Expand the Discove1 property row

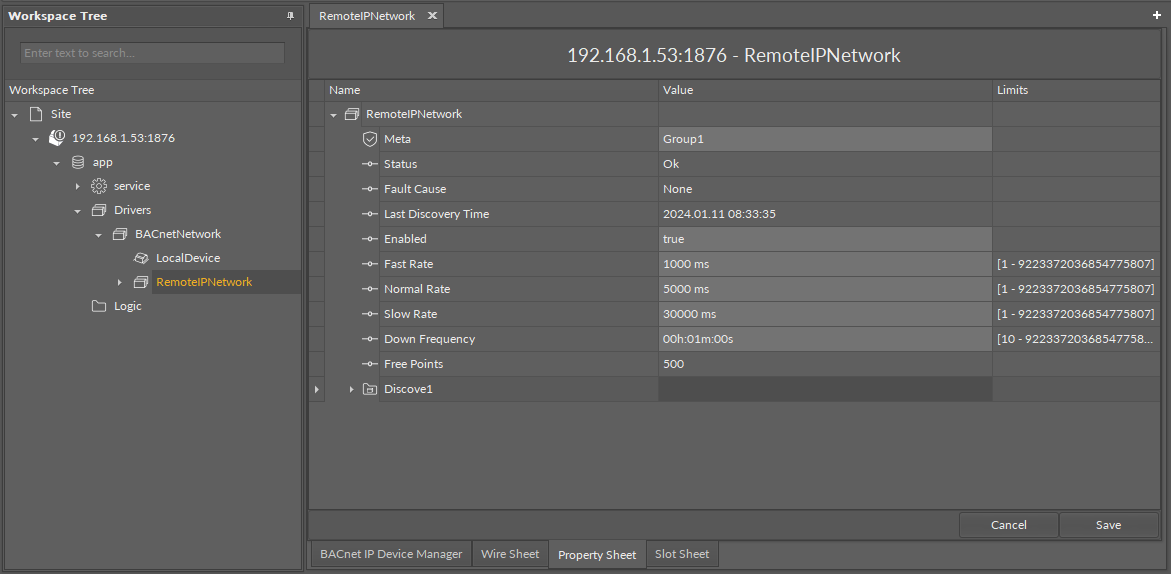(x=351, y=389)
